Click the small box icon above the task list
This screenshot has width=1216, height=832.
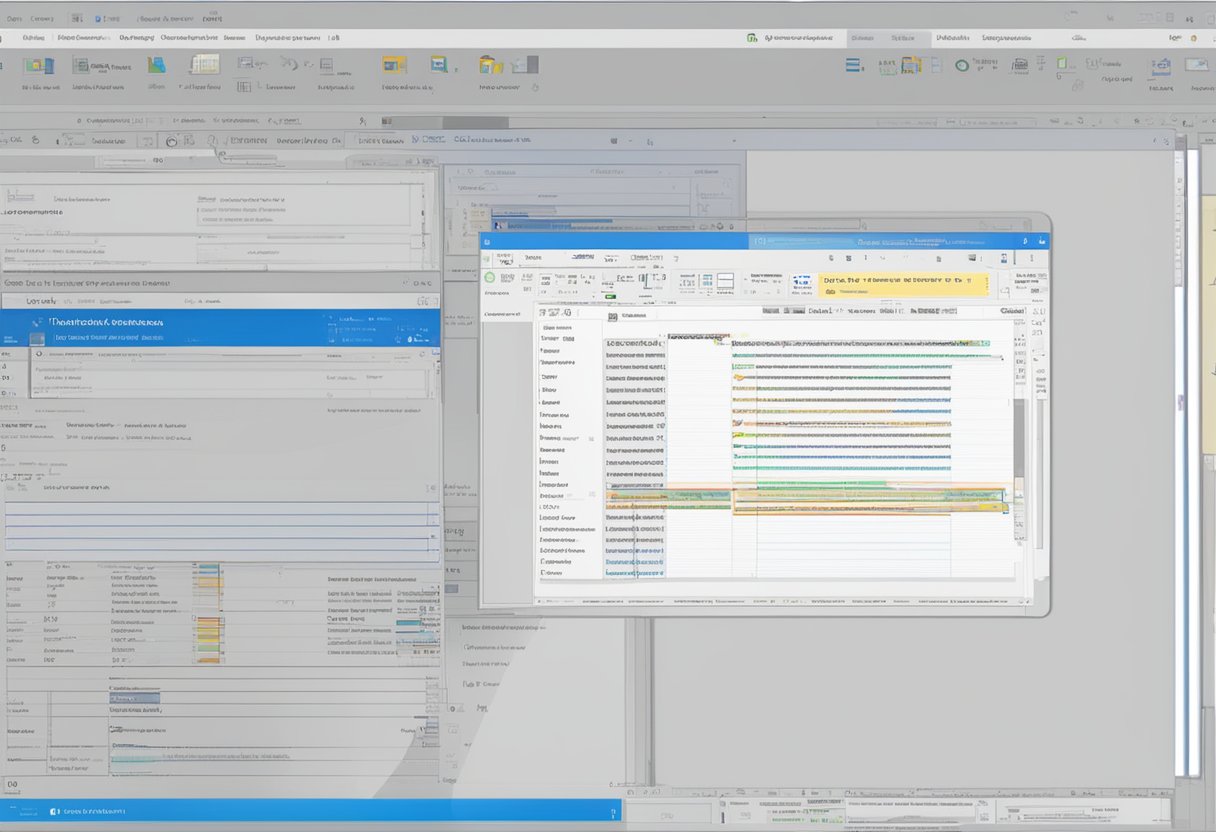pyautogui.click(x=612, y=315)
